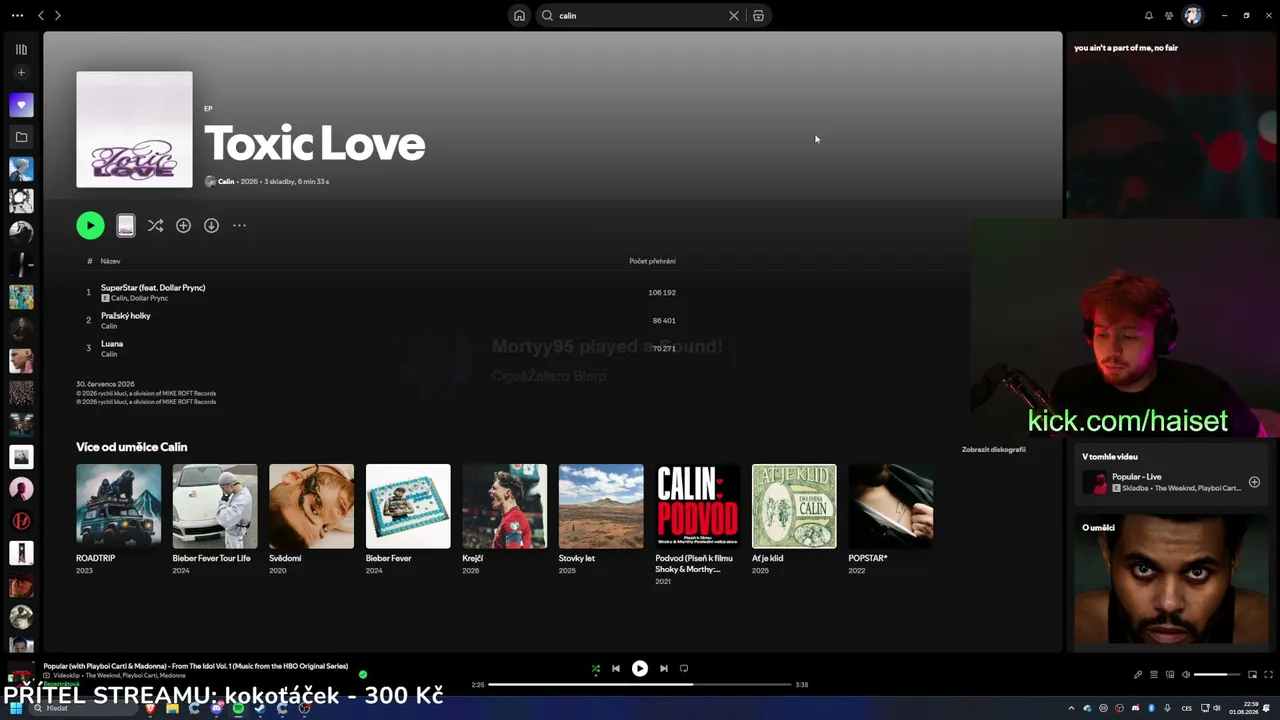
Task: Enter full screen player mode
Action: pos(1270,675)
